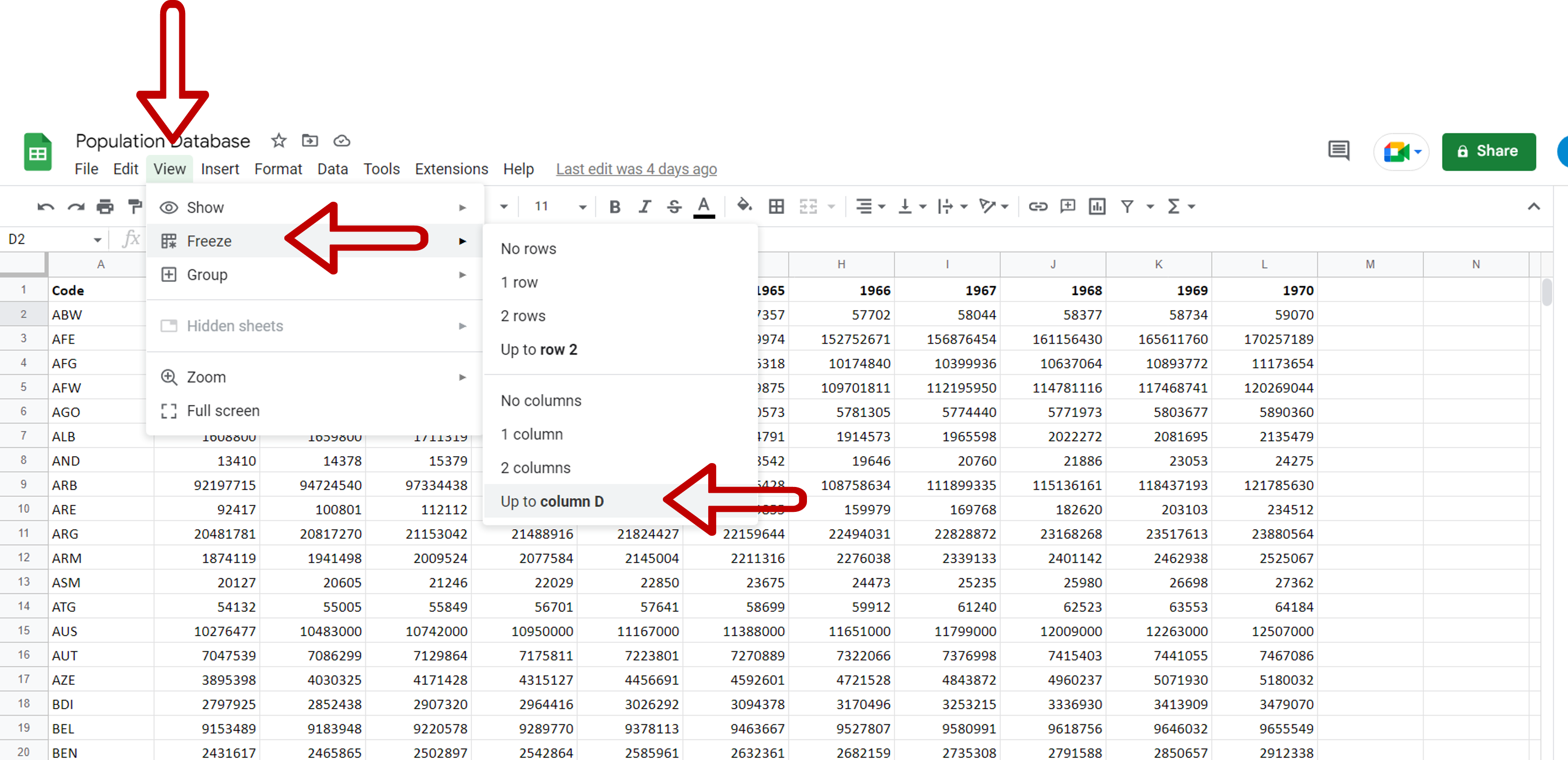Click the Bold formatting icon
1568x760 pixels.
[x=615, y=206]
